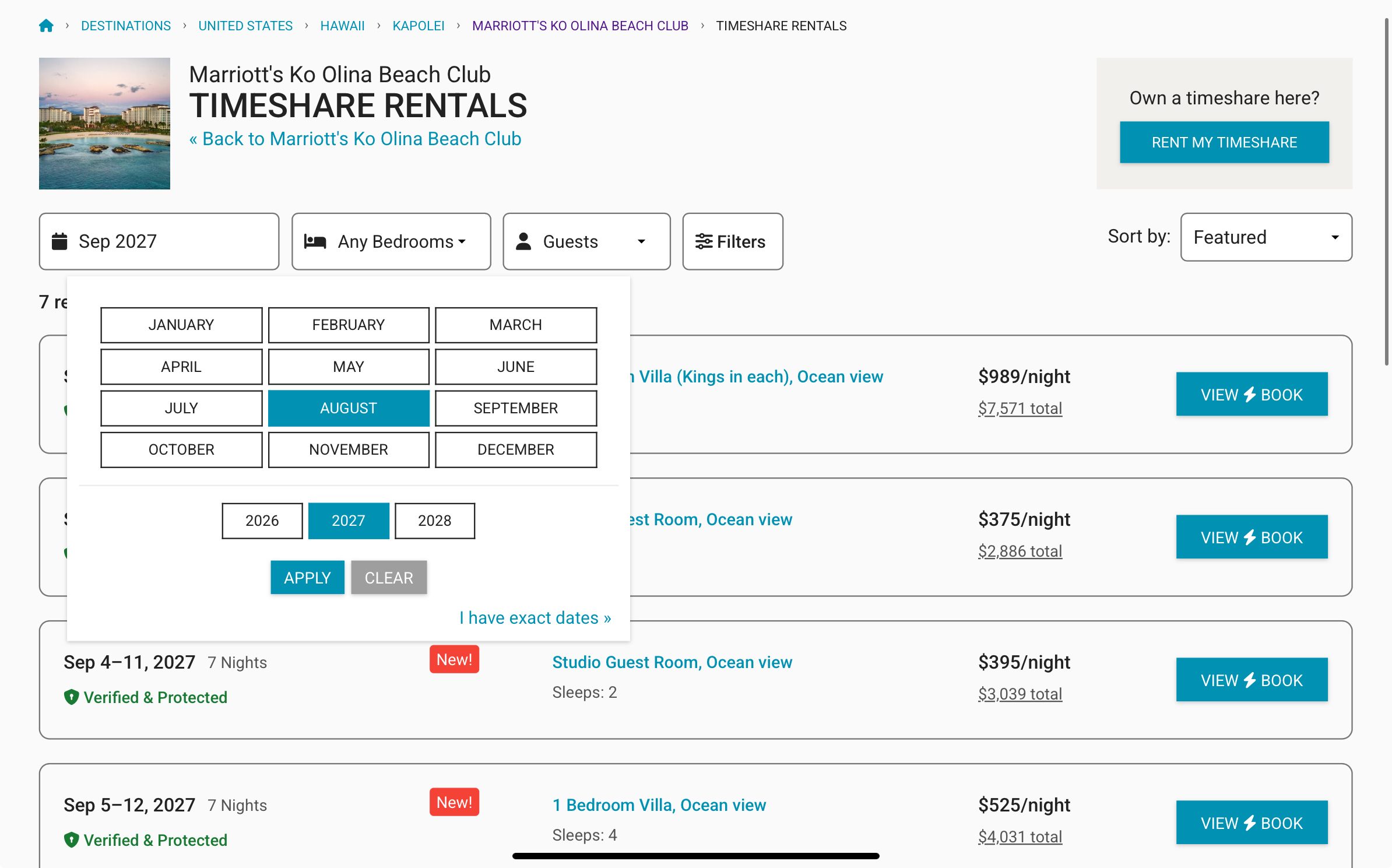Viewport: 1392px width, 868px height.
Task: Open Studio Guest Room listing for Sep 4–11
Action: (x=672, y=662)
